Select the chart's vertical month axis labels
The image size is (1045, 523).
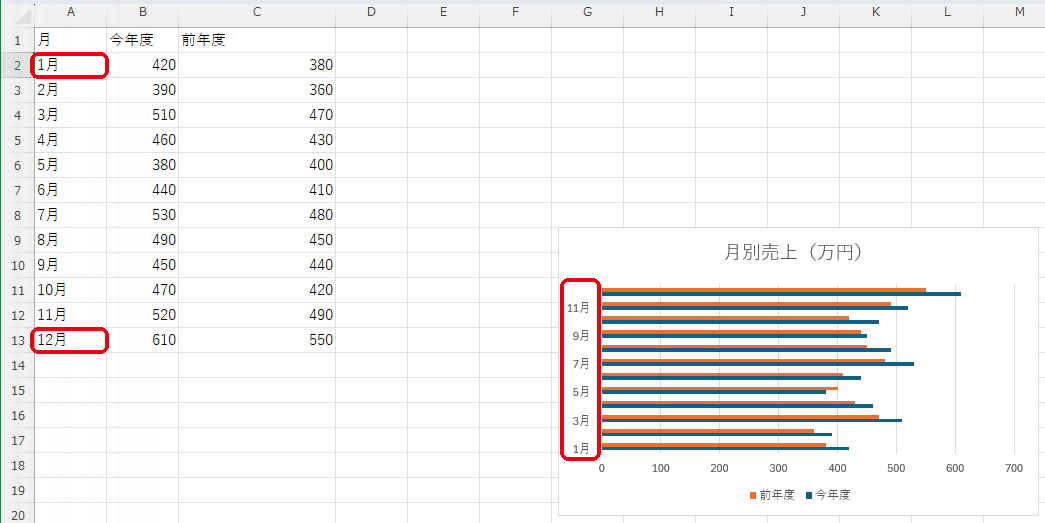coord(580,369)
